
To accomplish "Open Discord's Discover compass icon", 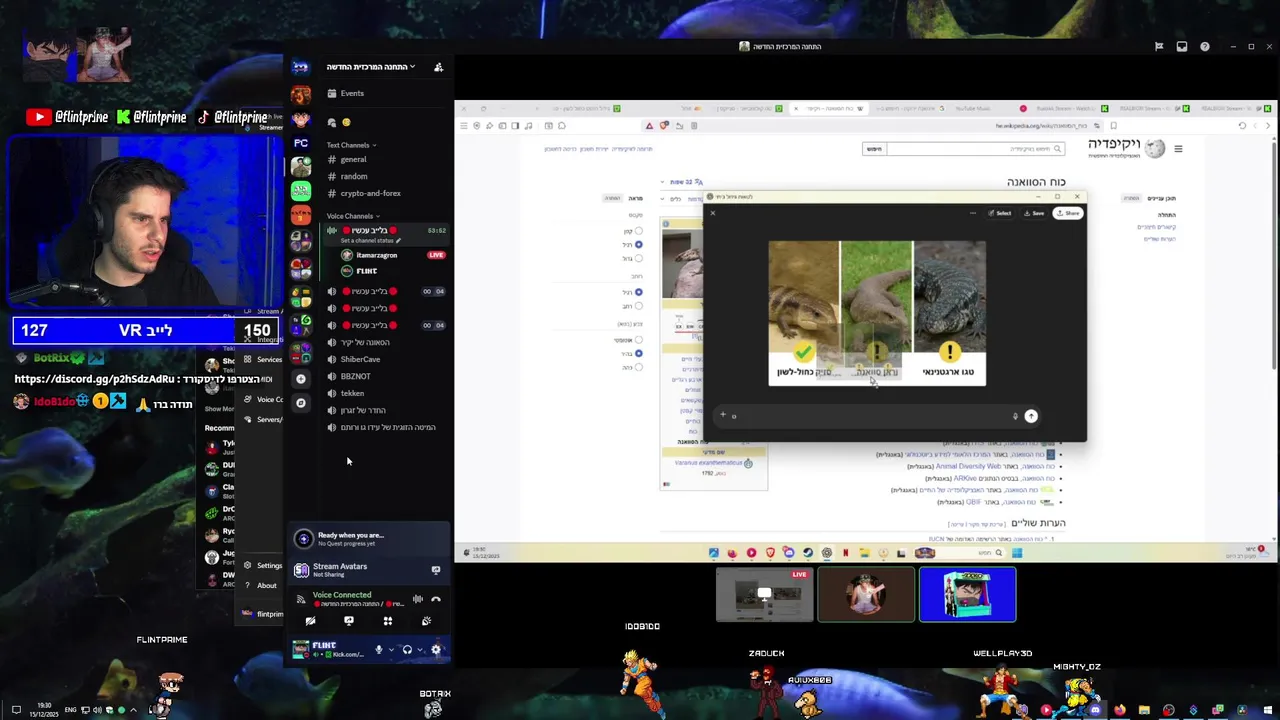I will pos(300,403).
